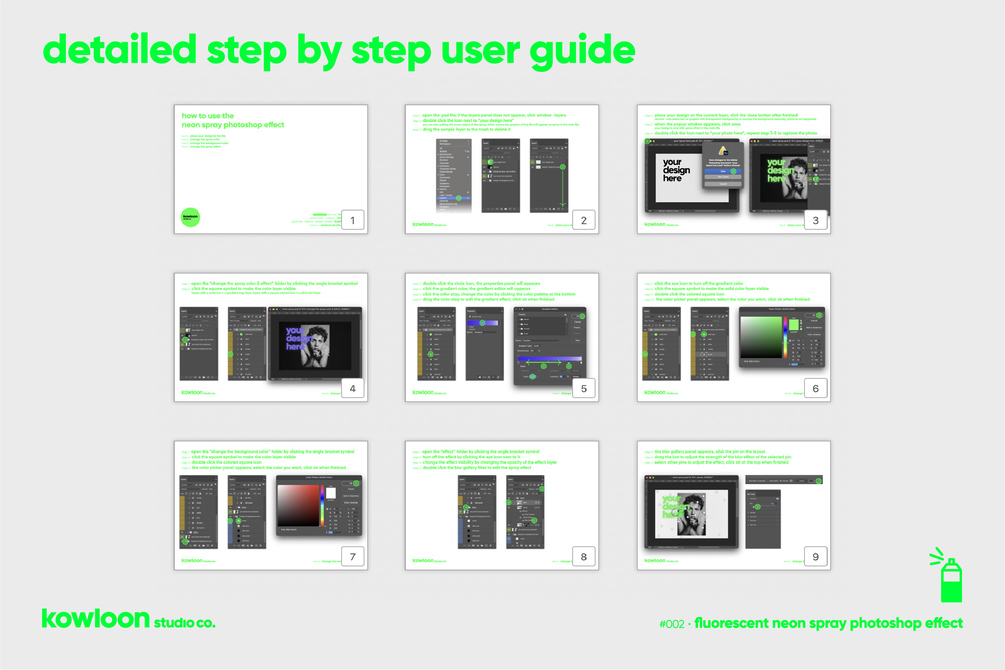
Task: Open guide page 3 thumbnail with save popup
Action: pyautogui.click(x=734, y=169)
